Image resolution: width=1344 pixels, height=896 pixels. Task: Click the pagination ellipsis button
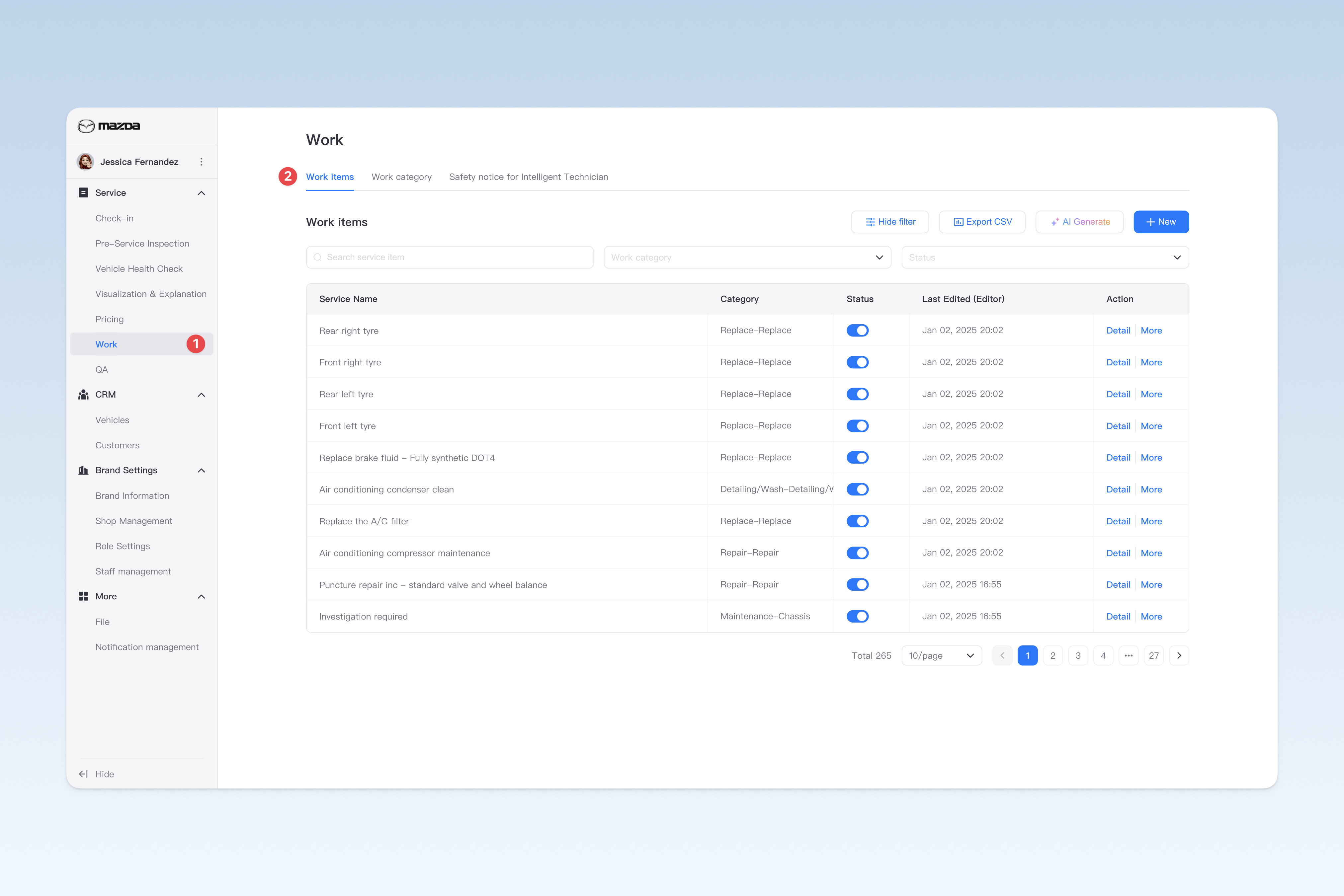point(1129,655)
